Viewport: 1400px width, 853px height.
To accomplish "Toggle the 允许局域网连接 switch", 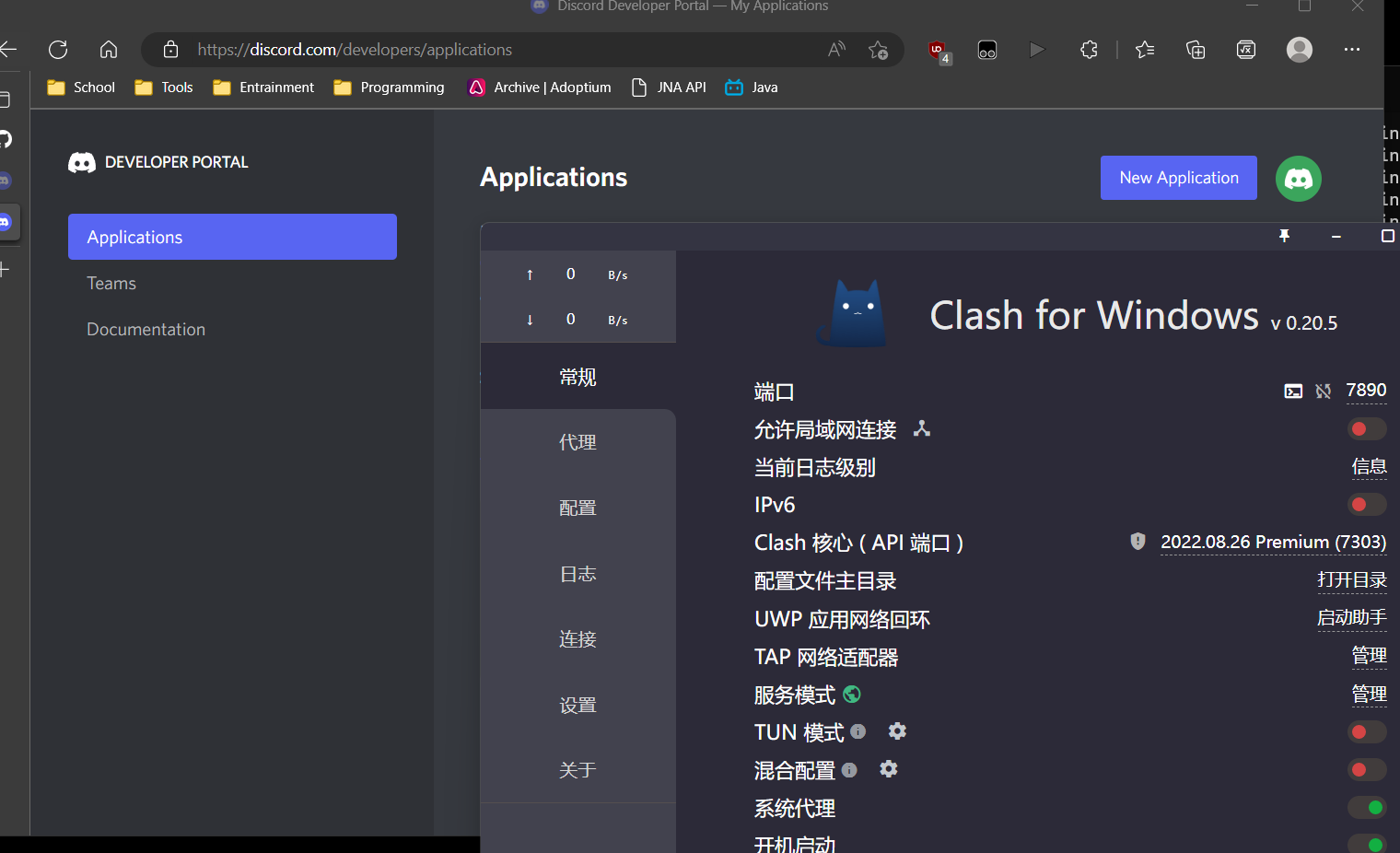I will coord(1367,429).
